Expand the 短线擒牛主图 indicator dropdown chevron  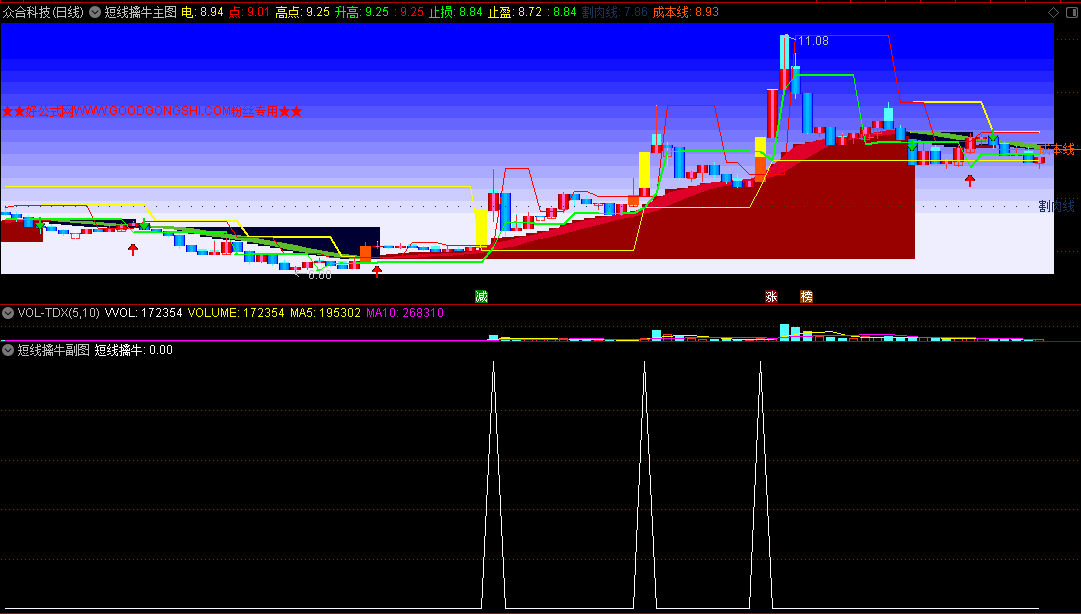tap(95, 12)
